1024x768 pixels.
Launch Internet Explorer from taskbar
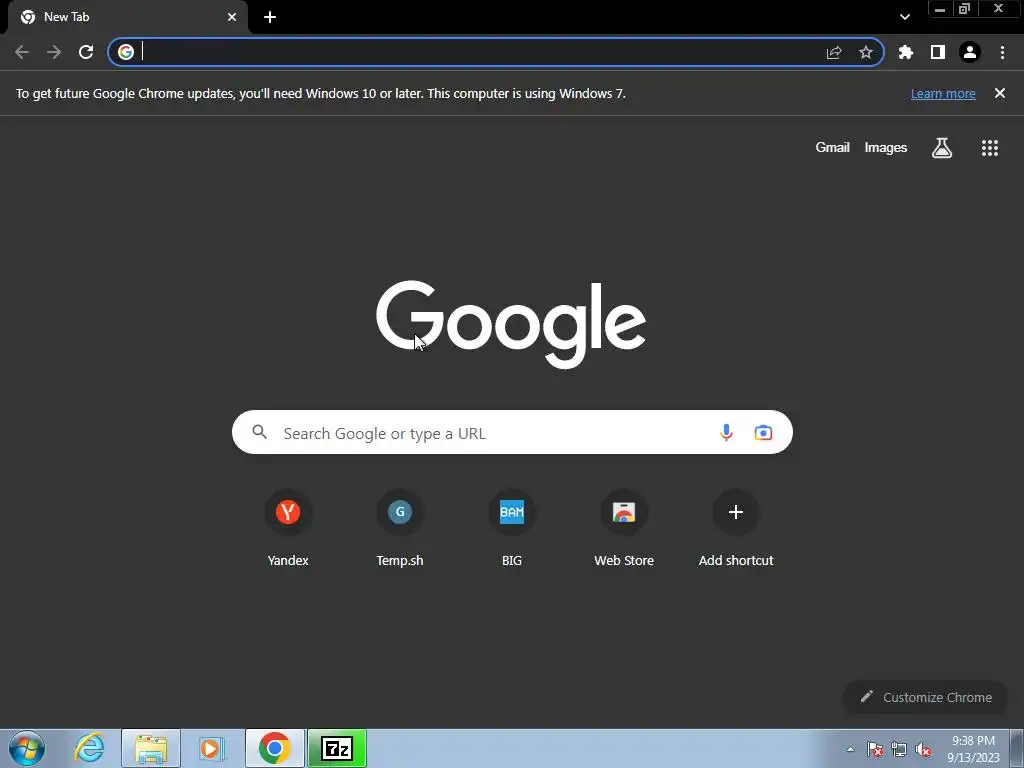[89, 748]
